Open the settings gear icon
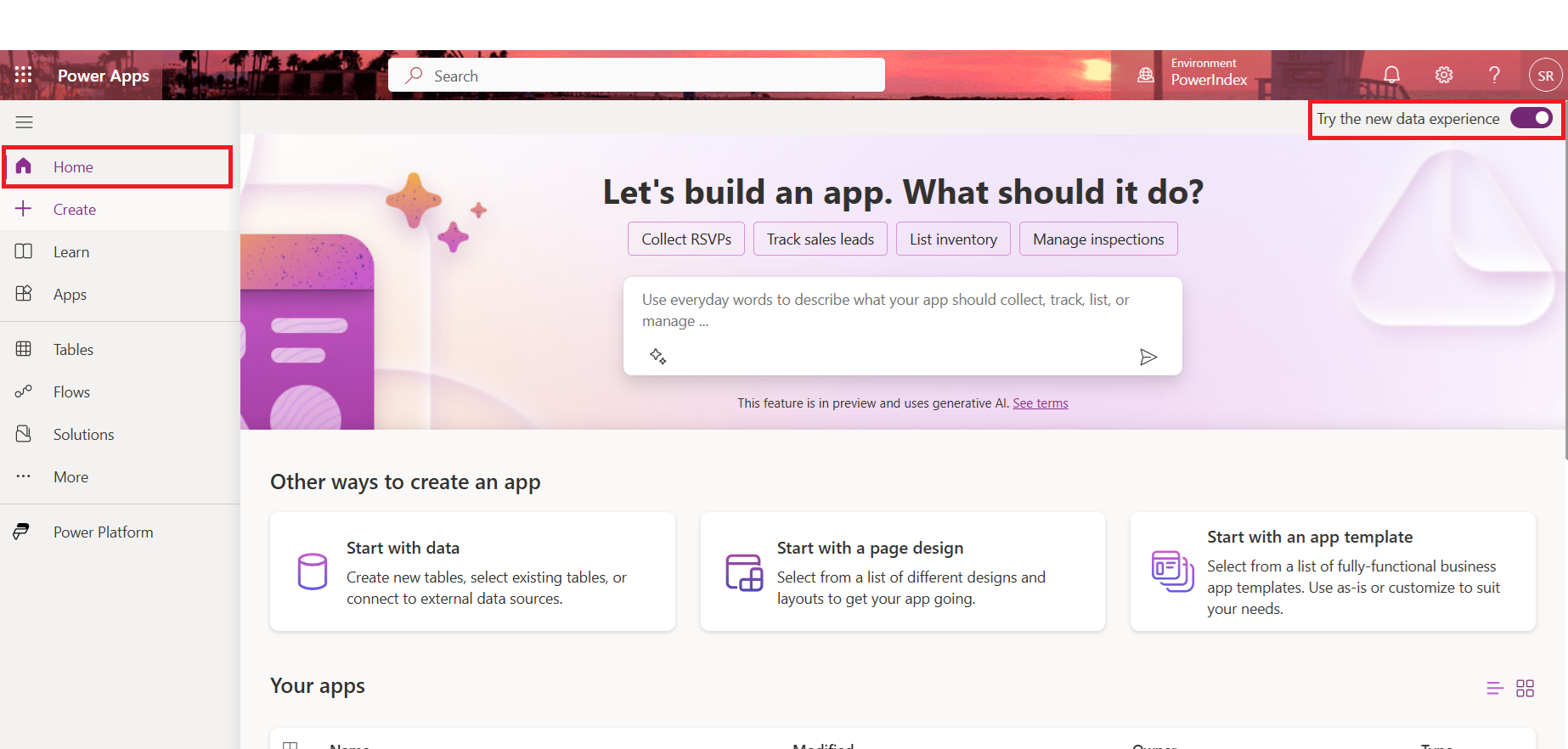This screenshot has height=749, width=1568. [1443, 75]
